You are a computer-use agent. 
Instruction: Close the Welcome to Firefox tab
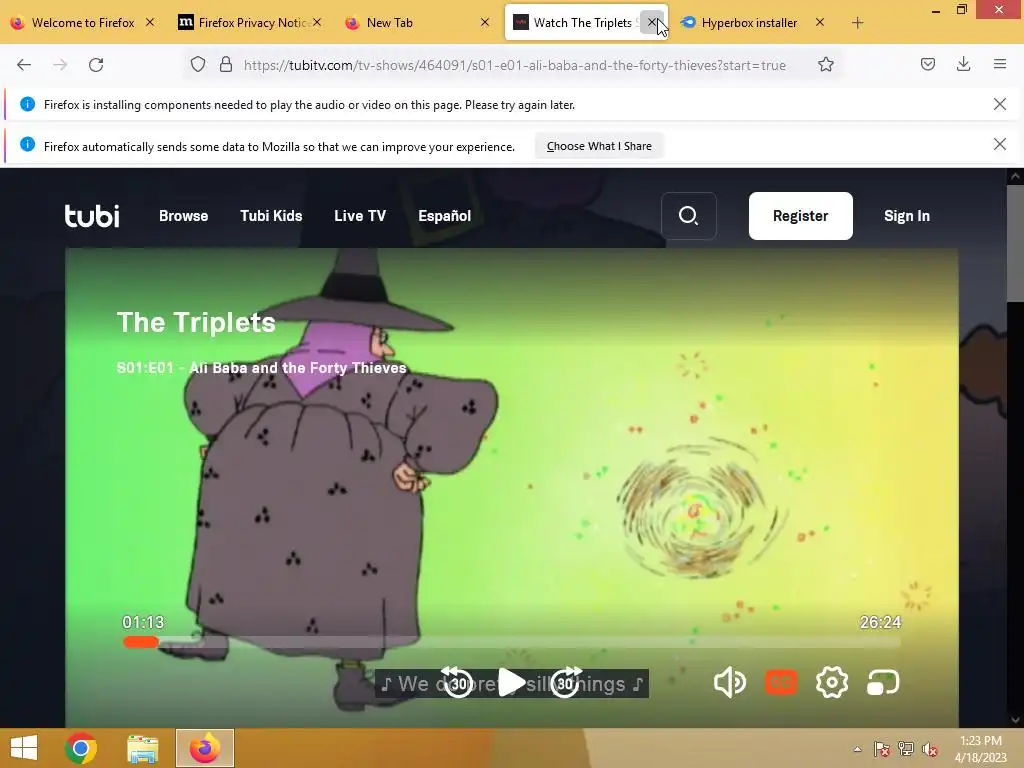(150, 22)
